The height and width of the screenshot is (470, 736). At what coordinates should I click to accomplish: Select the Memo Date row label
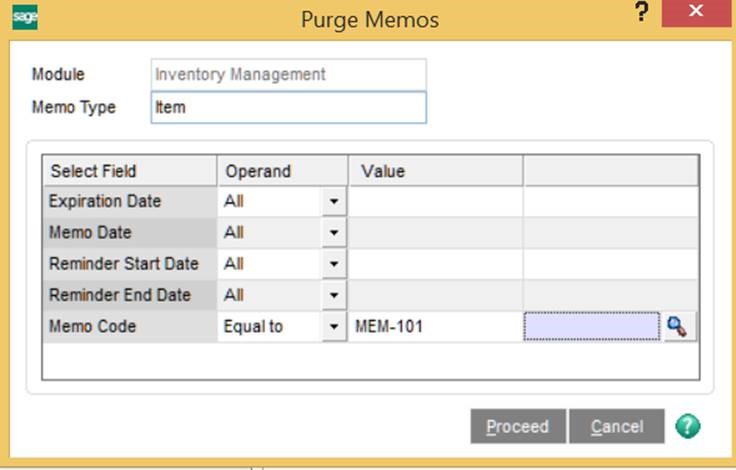130,232
